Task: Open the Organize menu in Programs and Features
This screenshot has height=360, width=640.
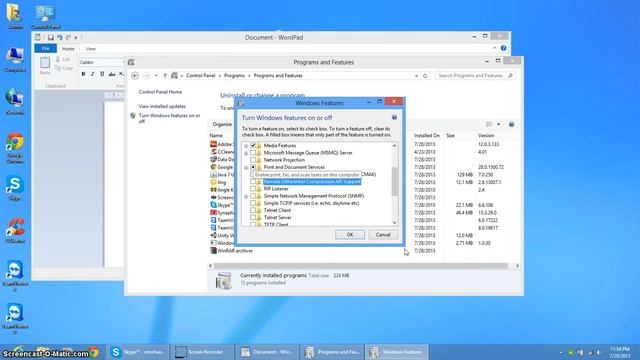Action: point(222,124)
